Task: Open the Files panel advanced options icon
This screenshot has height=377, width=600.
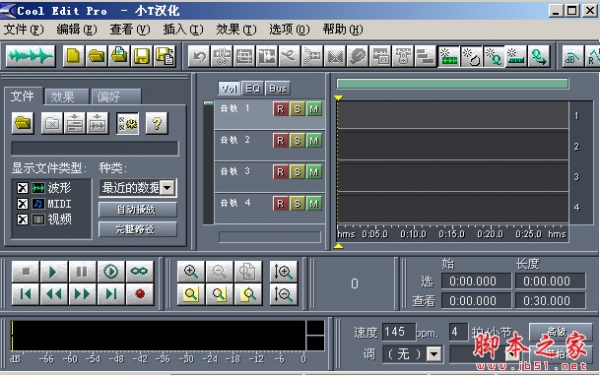Action: pos(127,123)
